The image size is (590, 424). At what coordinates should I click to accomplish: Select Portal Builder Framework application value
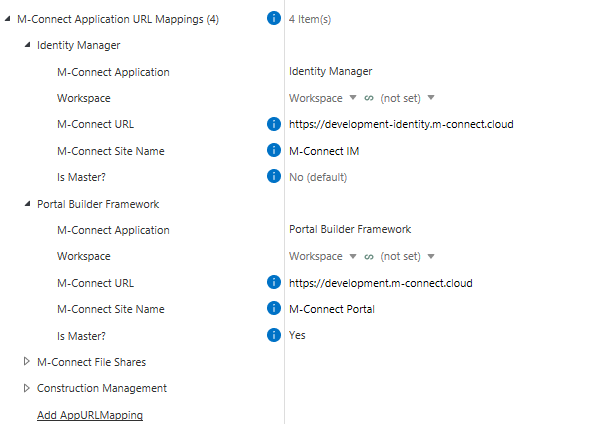pyautogui.click(x=350, y=229)
